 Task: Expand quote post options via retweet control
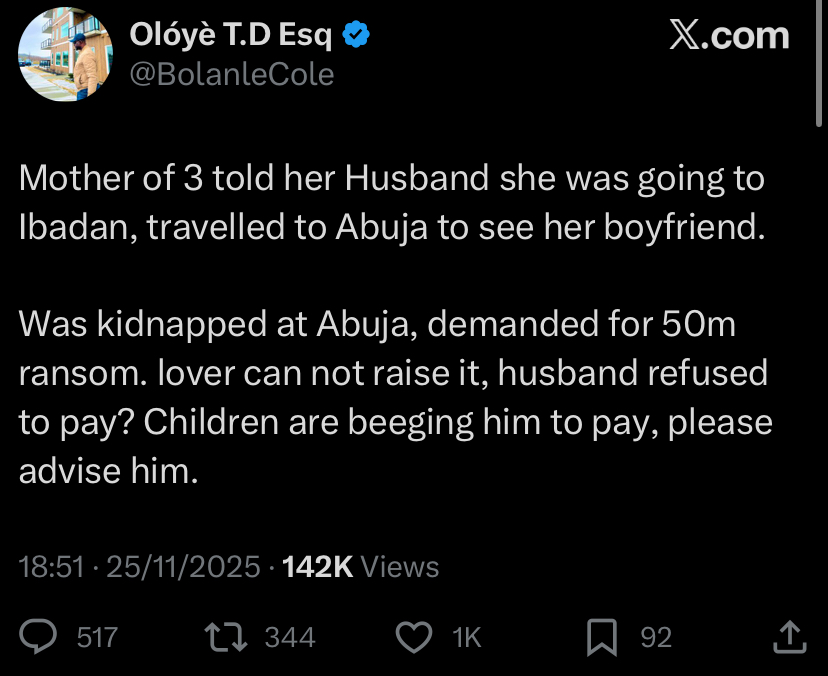coord(227,636)
